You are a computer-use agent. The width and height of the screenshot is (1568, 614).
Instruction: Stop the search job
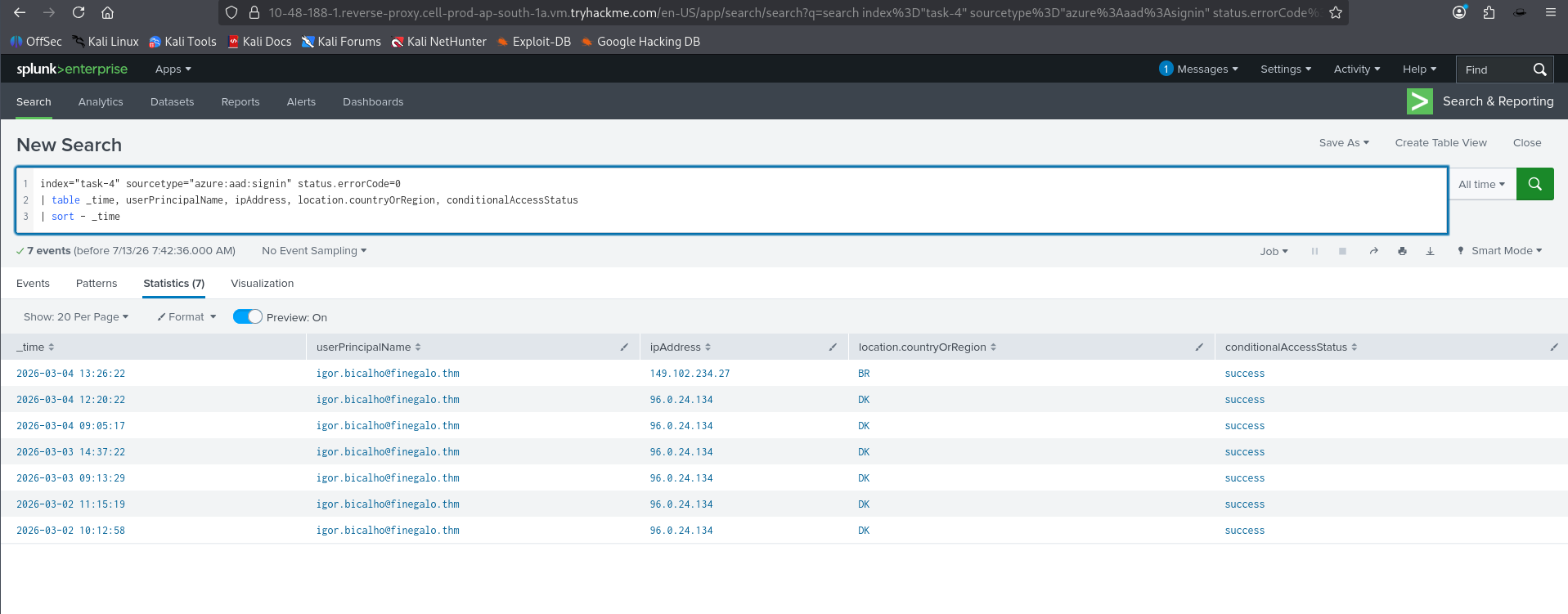pos(1342,251)
